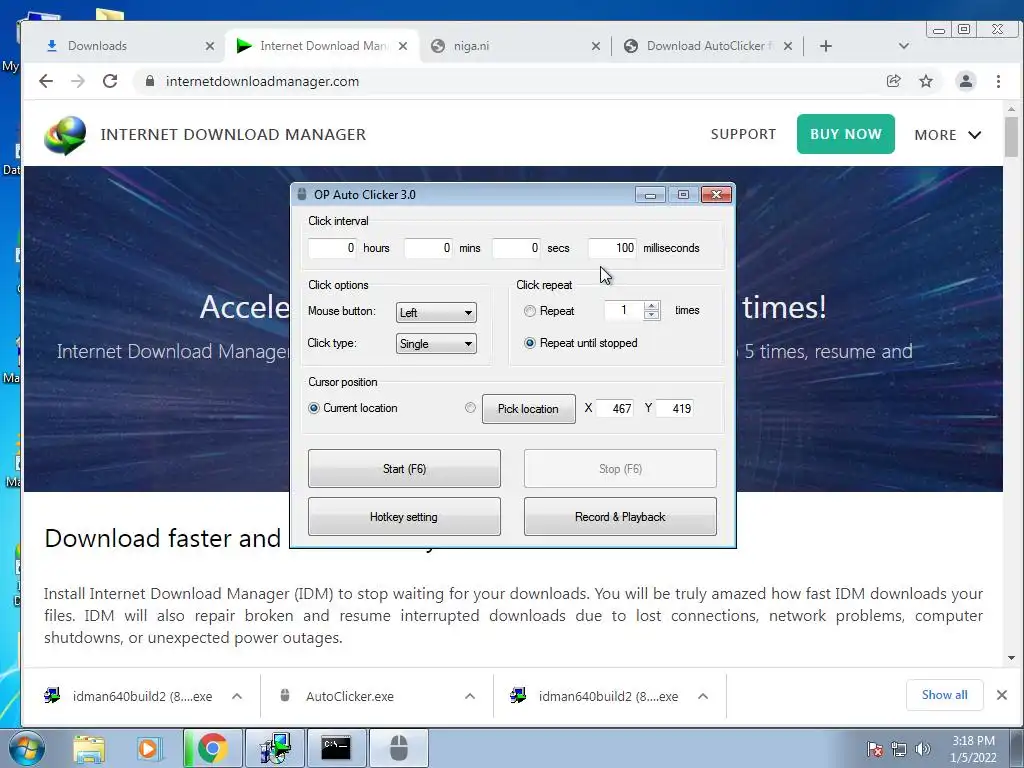Image resolution: width=1024 pixels, height=768 pixels.
Task: Click the Chrome back arrow
Action: tap(46, 81)
